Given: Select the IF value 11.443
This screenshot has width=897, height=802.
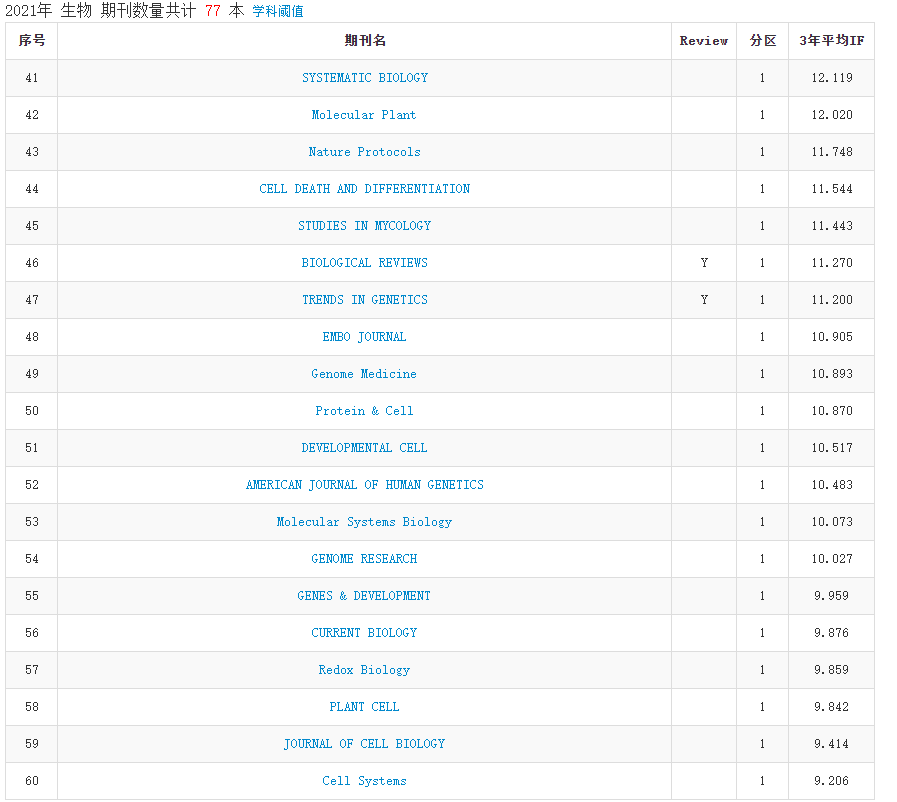Looking at the screenshot, I should pyautogui.click(x=832, y=226).
